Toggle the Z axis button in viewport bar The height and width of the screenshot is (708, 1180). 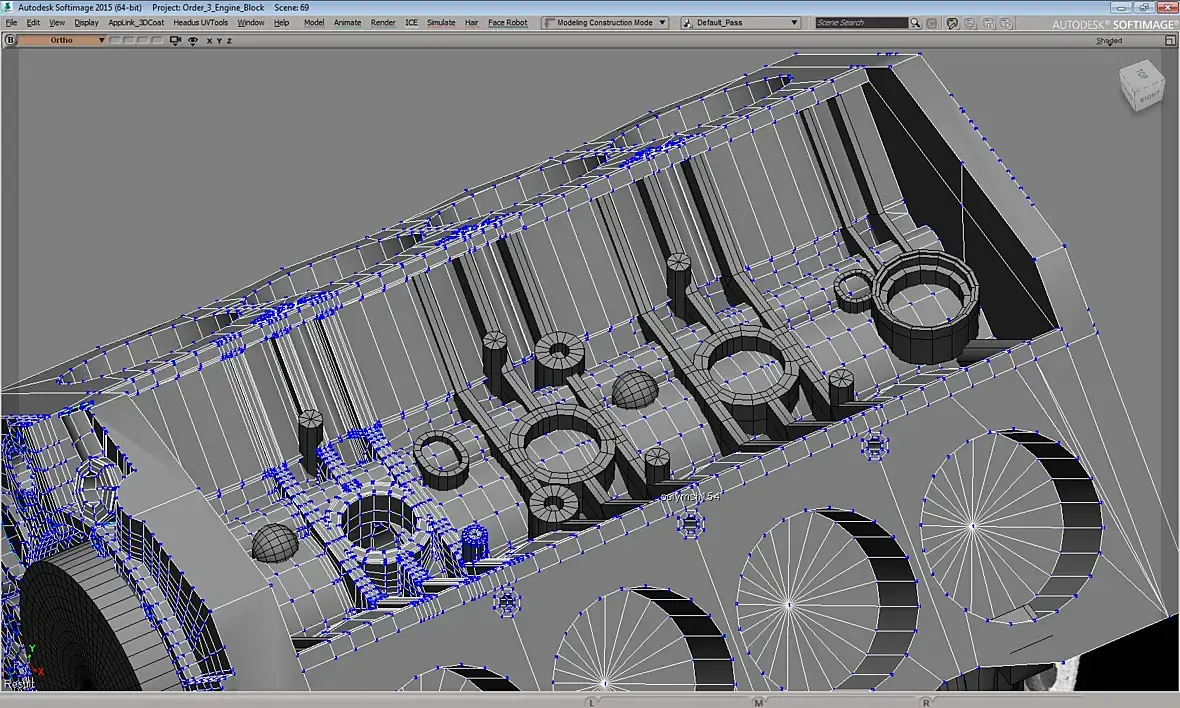(x=229, y=41)
